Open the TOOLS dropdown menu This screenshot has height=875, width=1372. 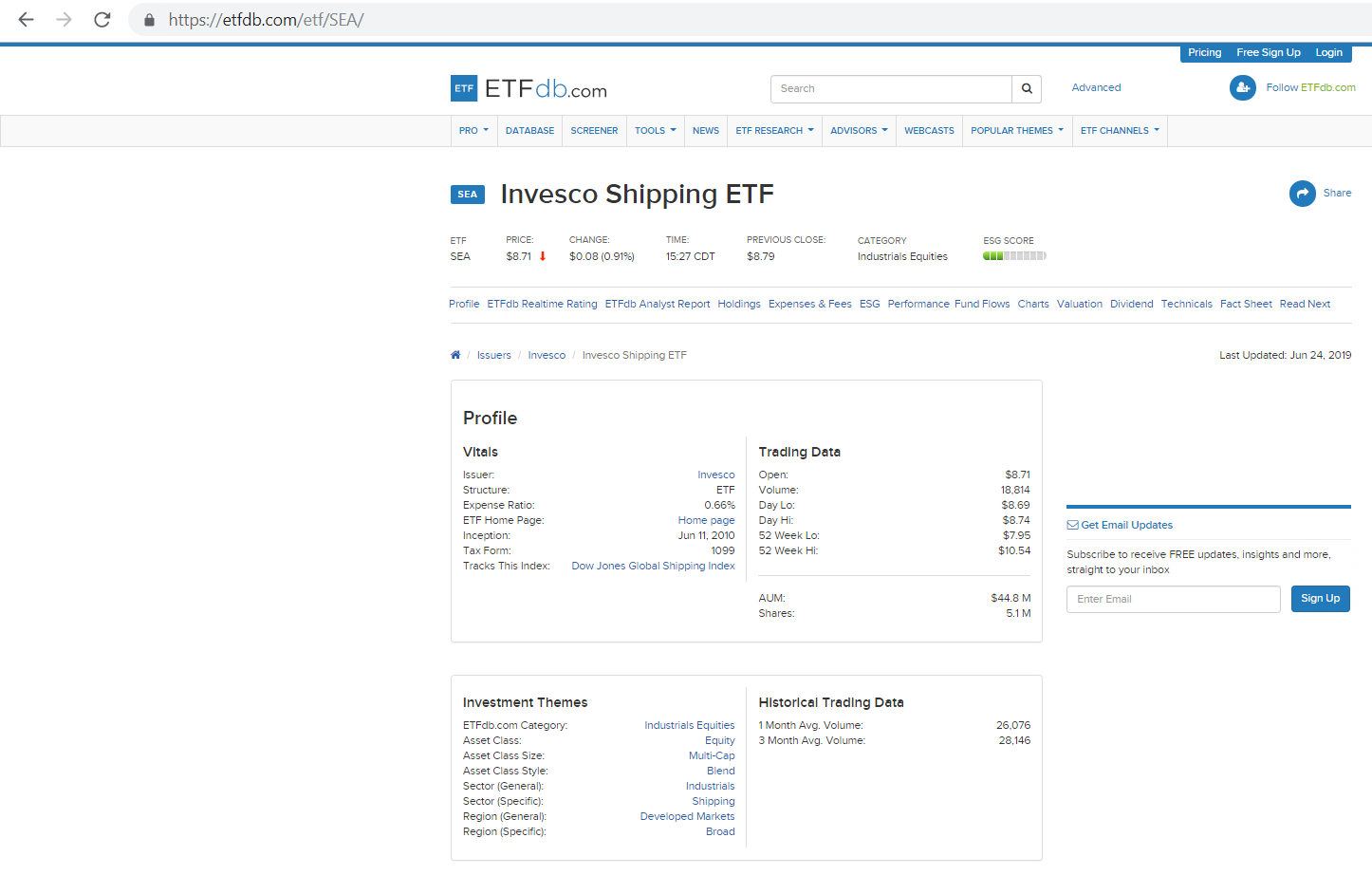[x=655, y=131]
